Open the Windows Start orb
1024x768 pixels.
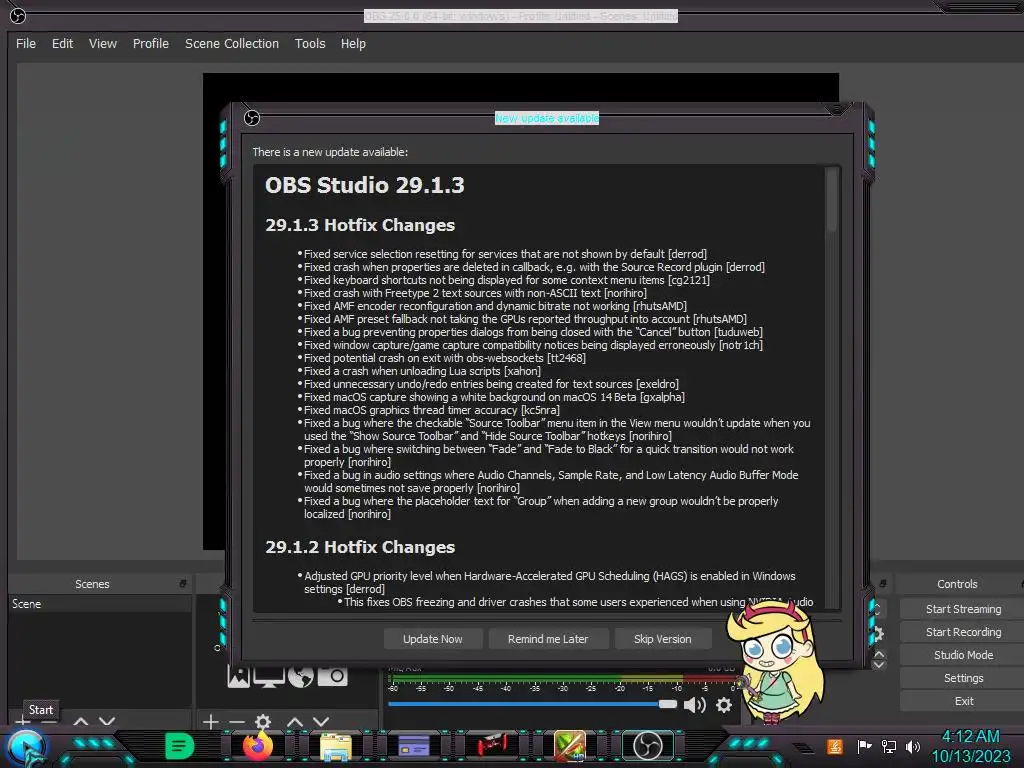point(25,747)
